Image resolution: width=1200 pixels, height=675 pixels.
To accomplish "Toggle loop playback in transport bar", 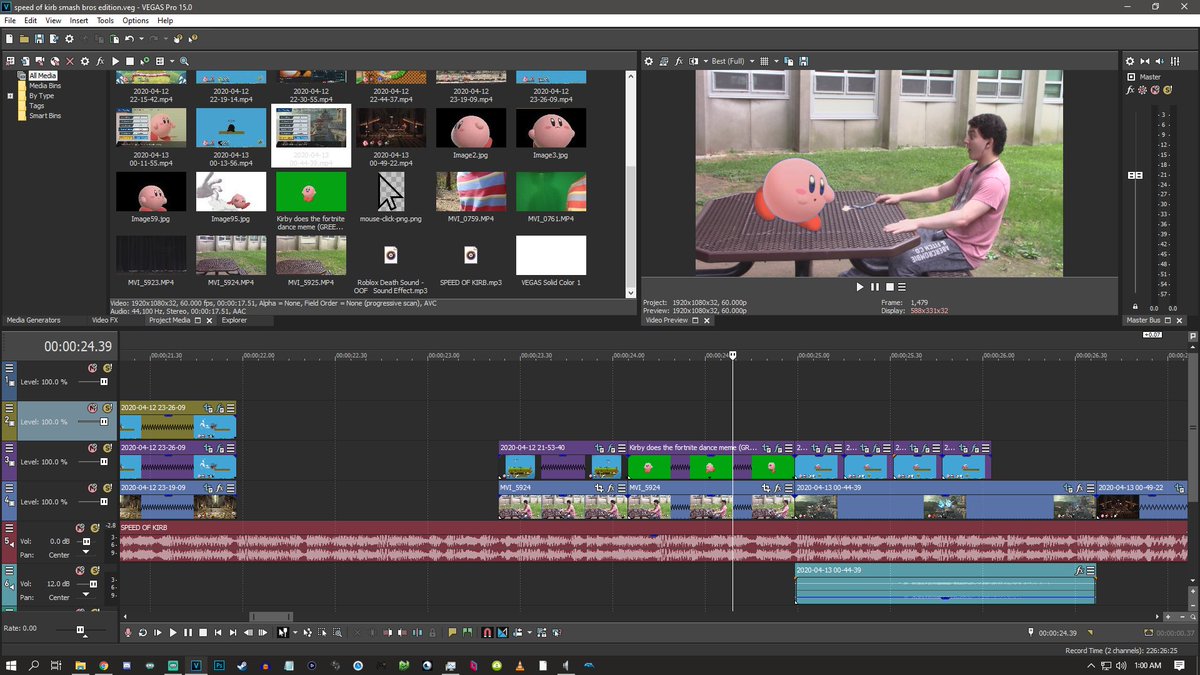I will (143, 632).
